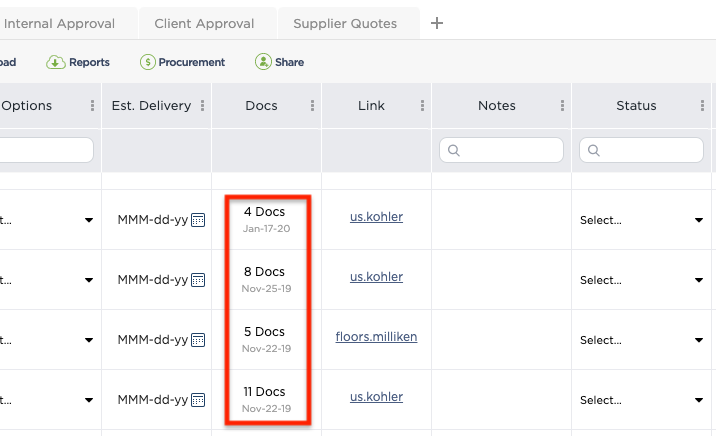
Task: Open Status column menu dots
Action: 702,105
